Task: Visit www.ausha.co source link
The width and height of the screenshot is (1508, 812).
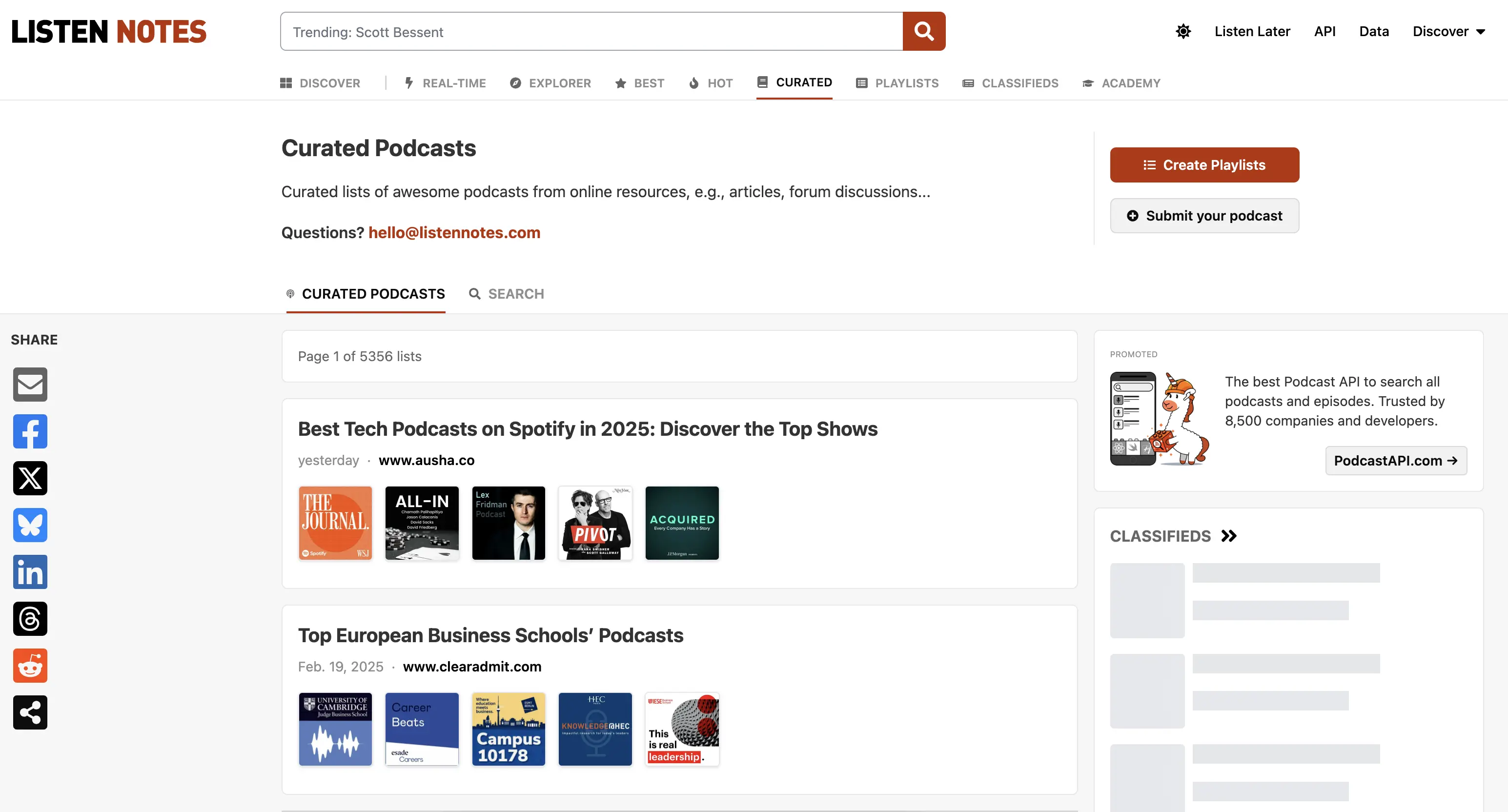Action: (427, 460)
